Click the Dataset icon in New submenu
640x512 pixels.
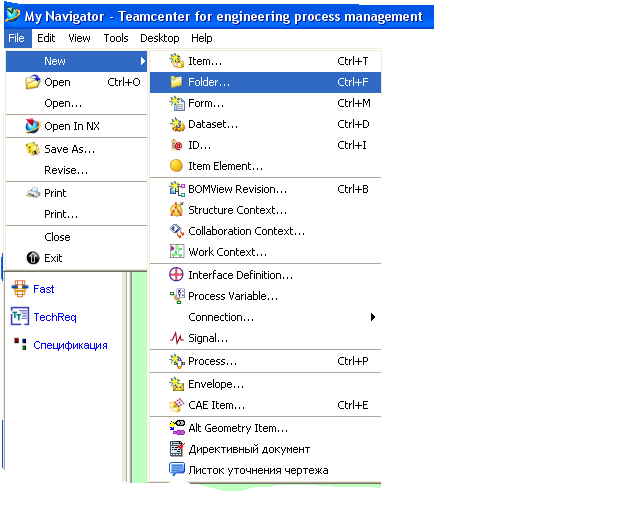tap(177, 124)
